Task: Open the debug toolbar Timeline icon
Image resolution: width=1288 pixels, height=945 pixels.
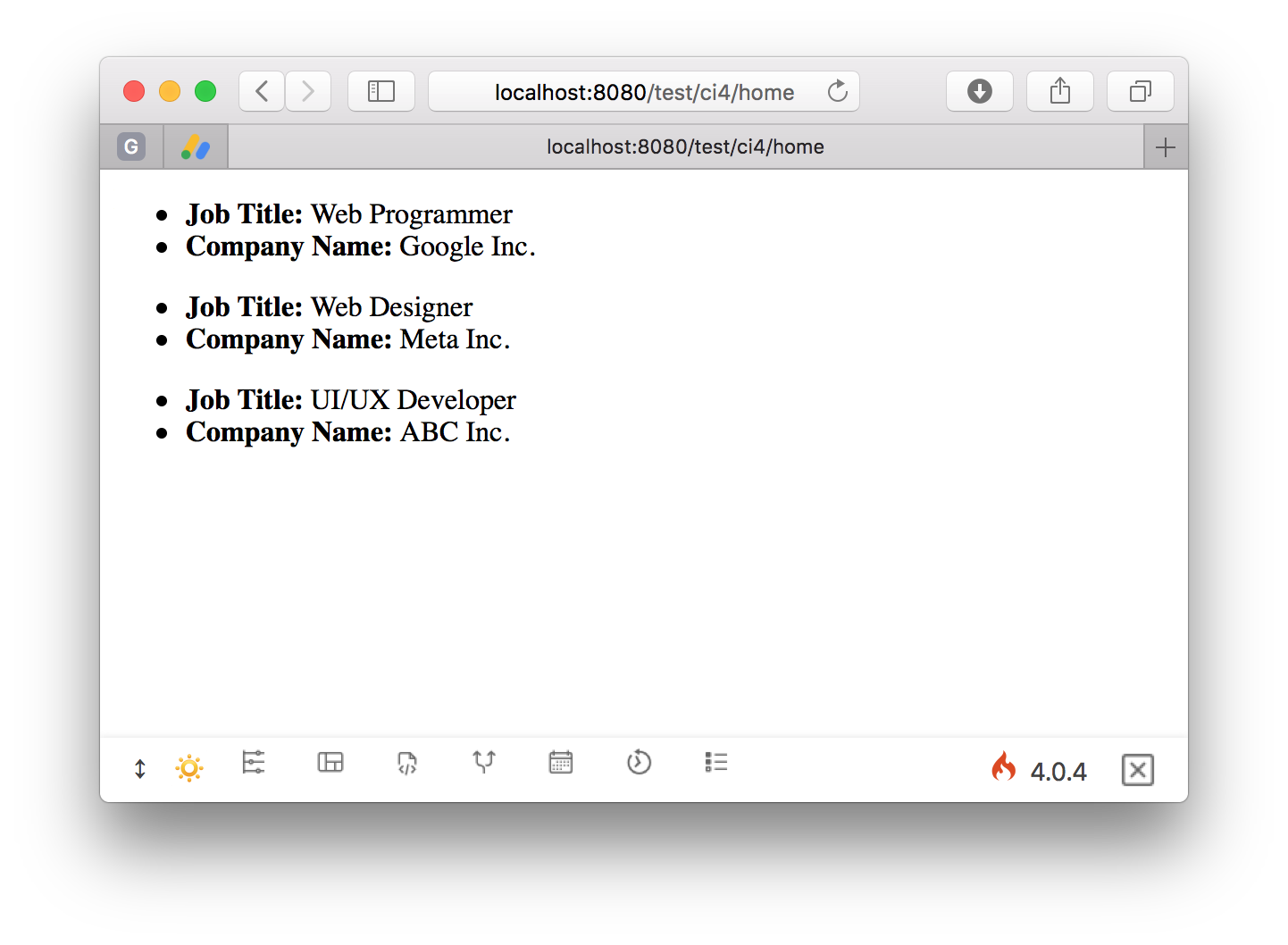Action: click(x=254, y=762)
